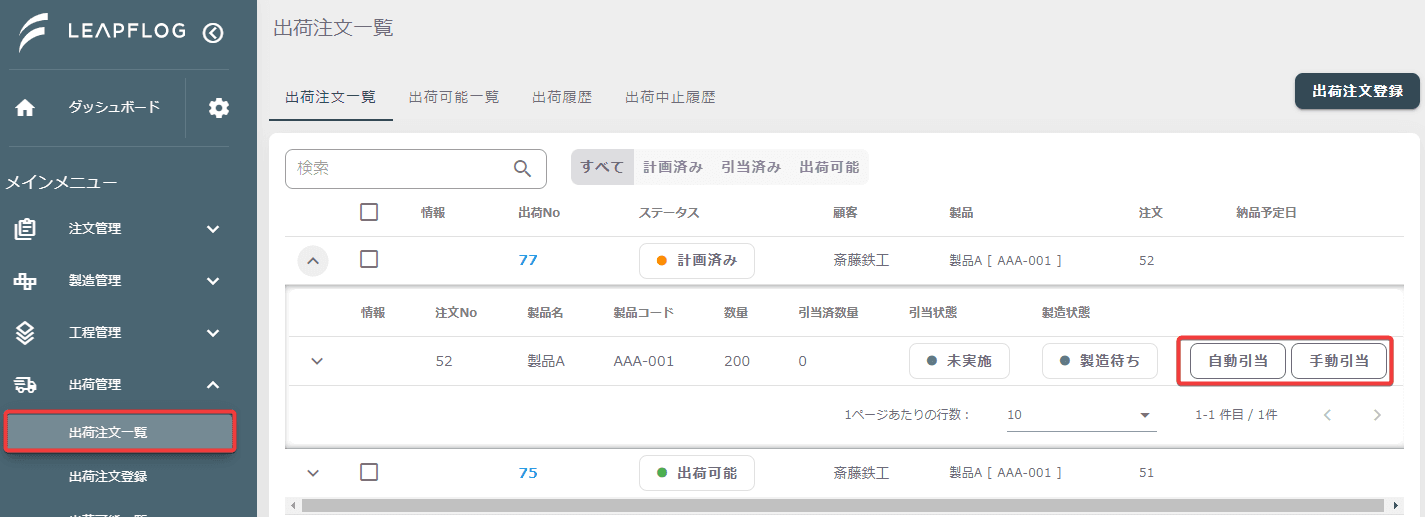Click the 工程管理 layers icon
1425x517 pixels.
point(25,333)
